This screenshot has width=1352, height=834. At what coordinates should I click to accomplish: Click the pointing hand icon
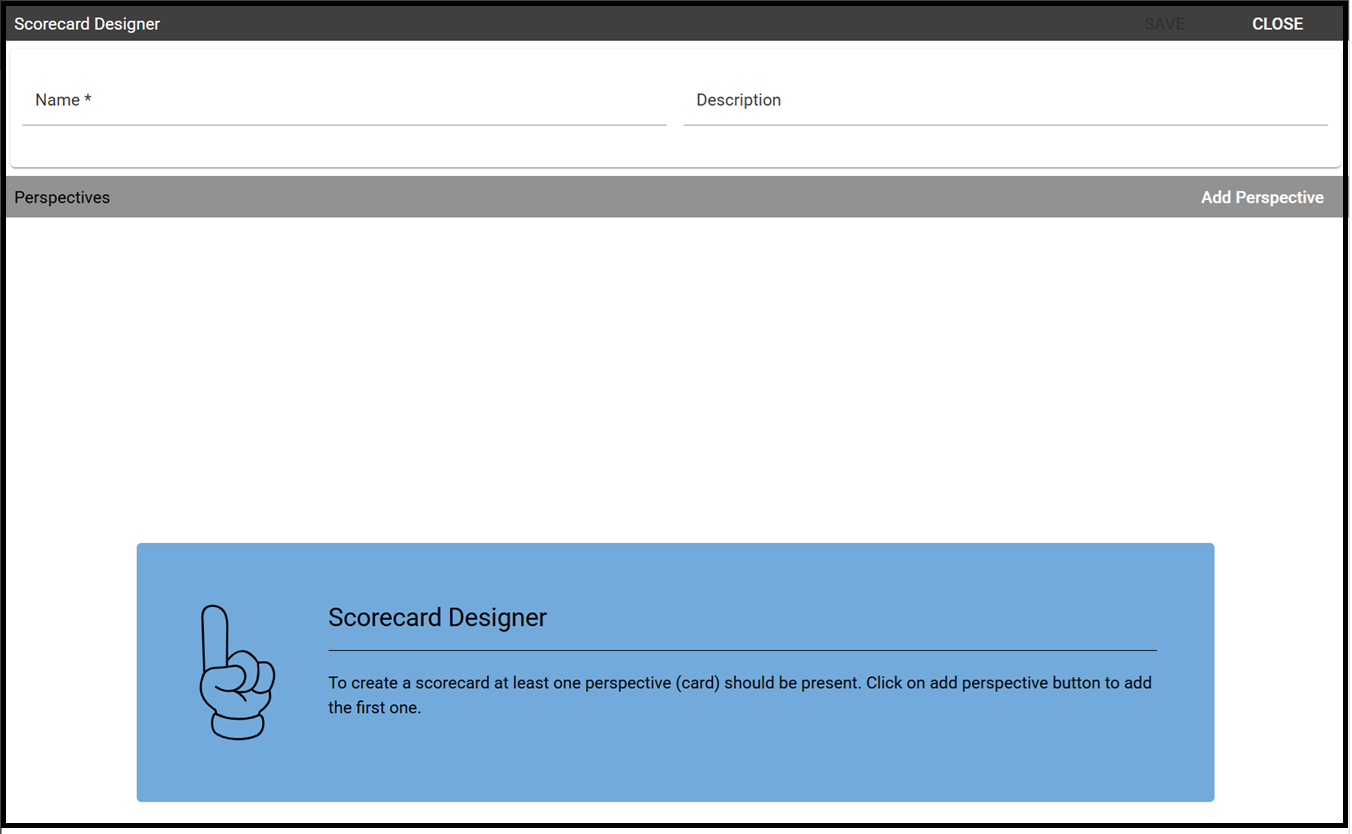click(237, 673)
